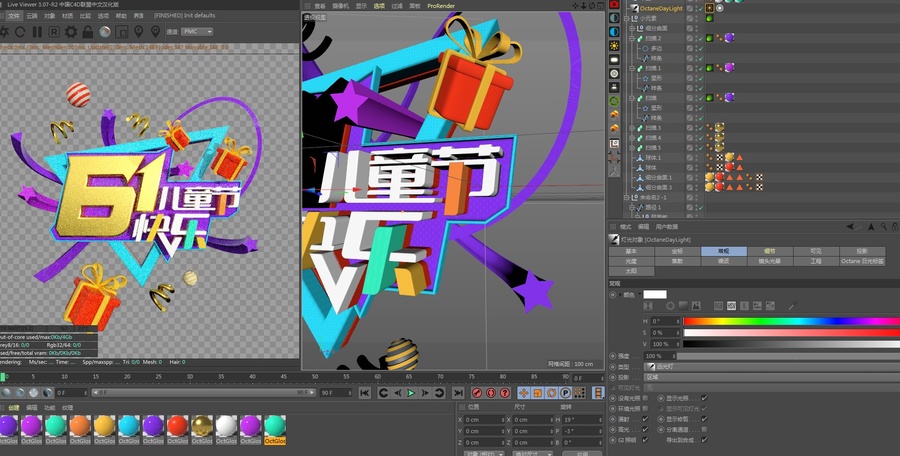Play the animation forward

pyautogui.click(x=411, y=393)
